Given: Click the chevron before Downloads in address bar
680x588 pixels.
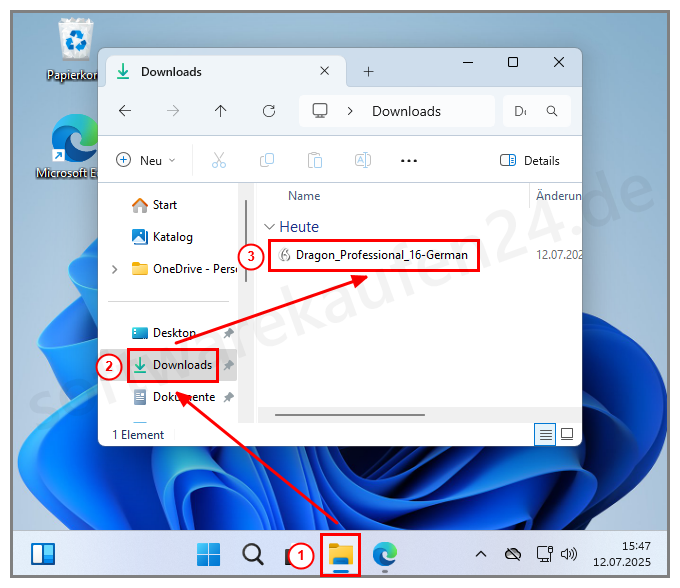Looking at the screenshot, I should (350, 111).
